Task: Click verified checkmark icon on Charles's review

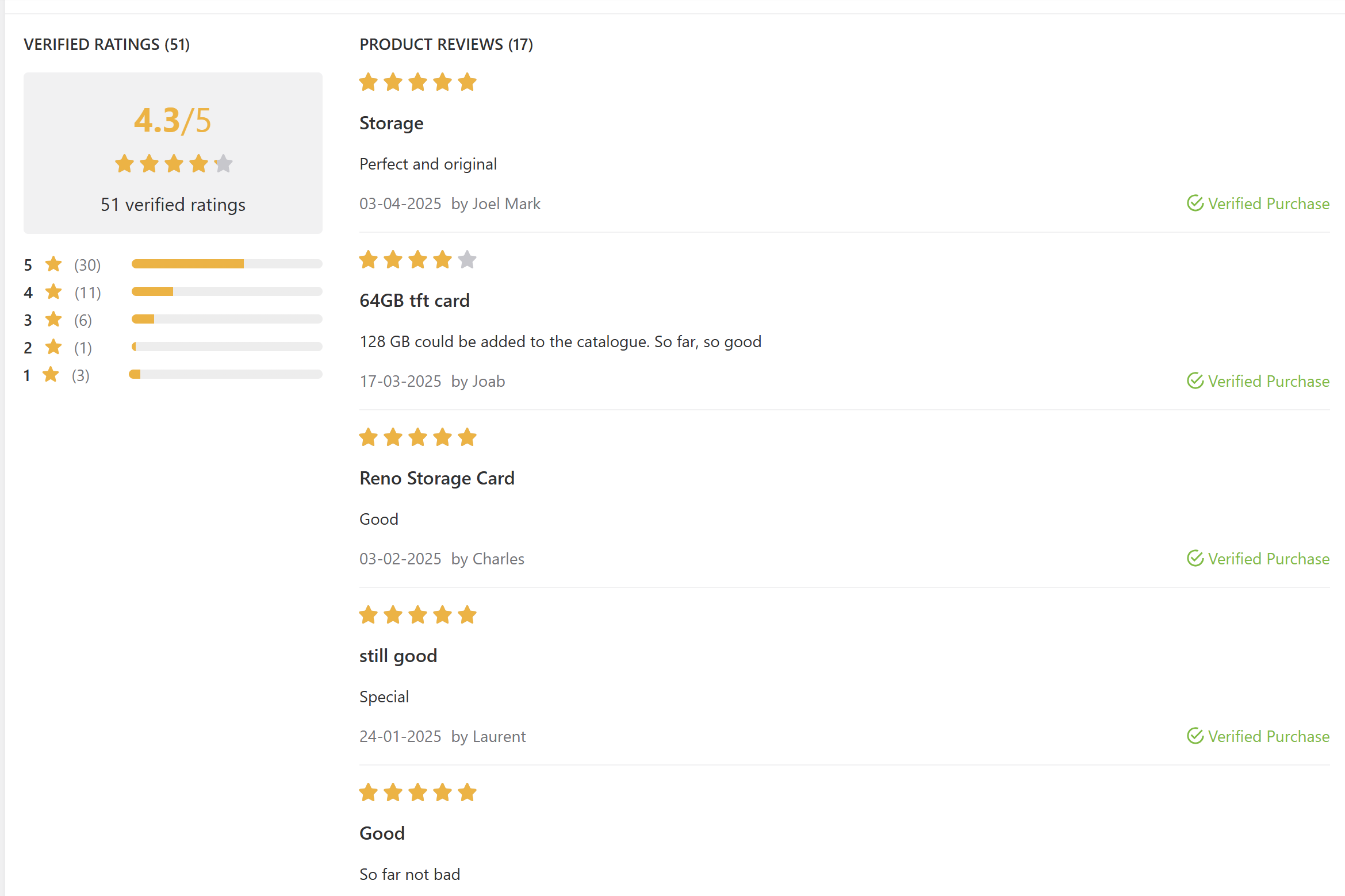Action: [1195, 559]
